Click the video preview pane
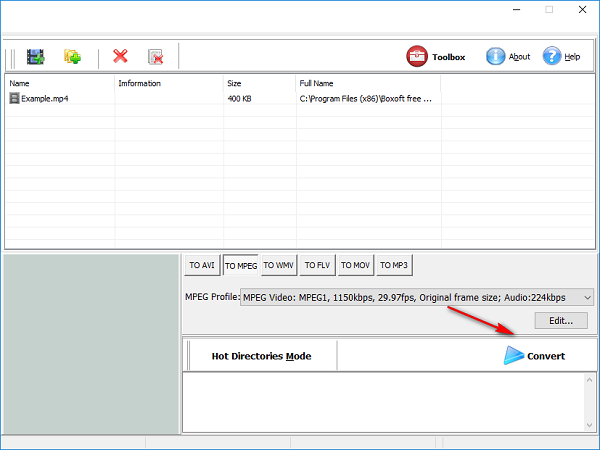The height and width of the screenshot is (450, 600). tap(91, 344)
